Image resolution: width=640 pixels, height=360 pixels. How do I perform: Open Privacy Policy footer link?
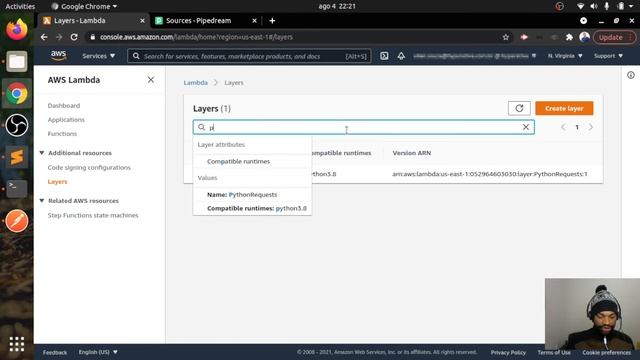pyautogui.click(x=508, y=352)
